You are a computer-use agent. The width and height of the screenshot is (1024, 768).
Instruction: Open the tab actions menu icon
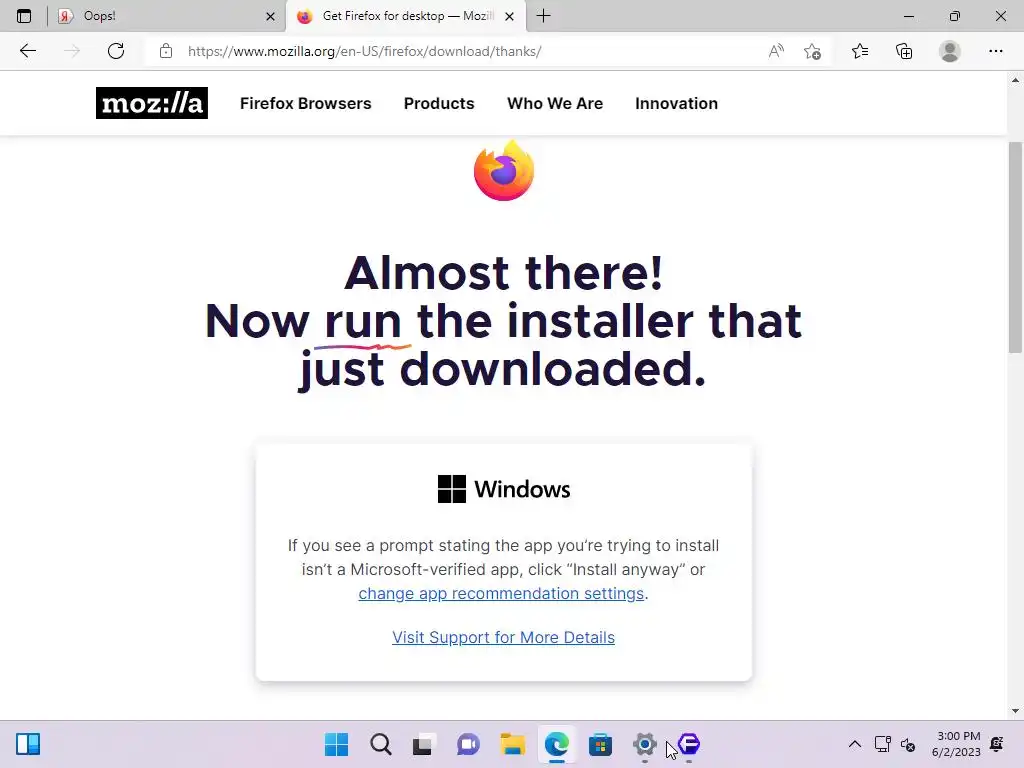tap(24, 16)
